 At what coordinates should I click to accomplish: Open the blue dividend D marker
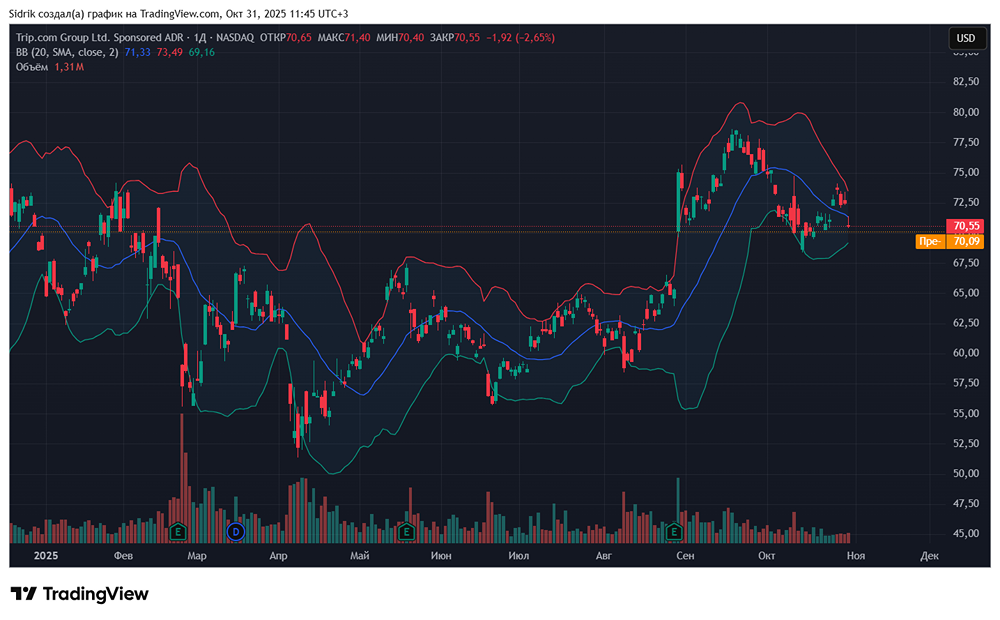click(x=237, y=531)
